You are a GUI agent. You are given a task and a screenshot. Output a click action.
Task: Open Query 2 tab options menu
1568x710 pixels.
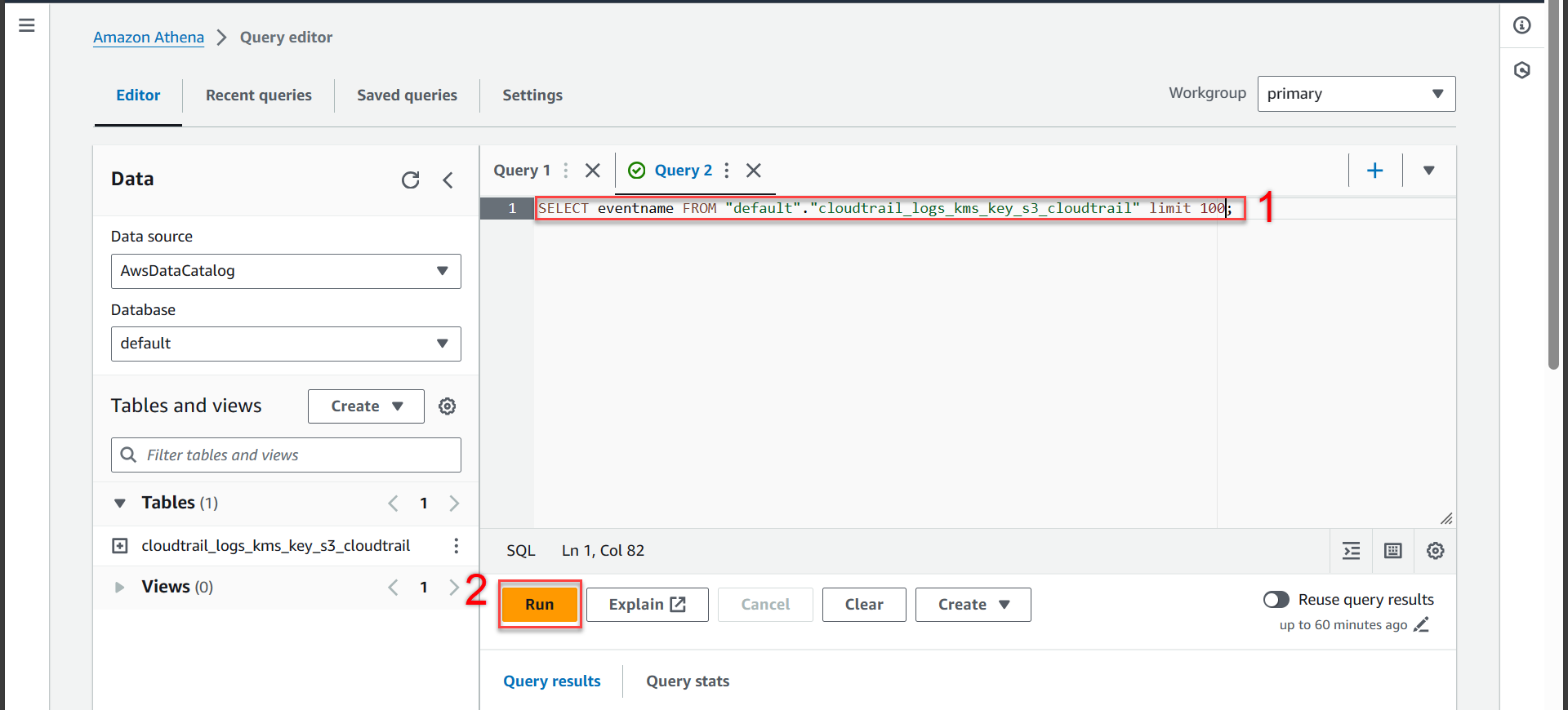(727, 171)
